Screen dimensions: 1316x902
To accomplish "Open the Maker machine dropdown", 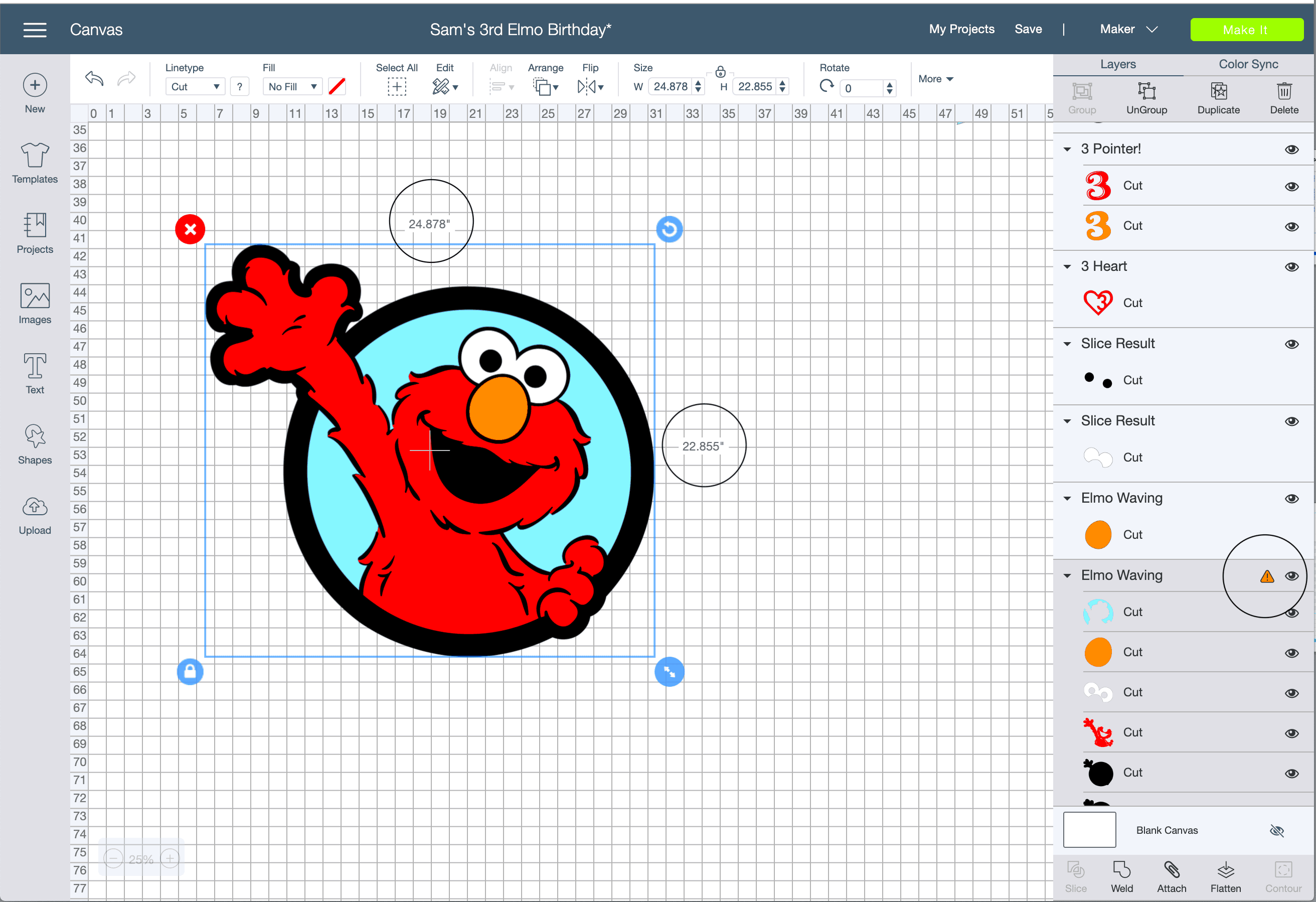I will pos(1128,29).
